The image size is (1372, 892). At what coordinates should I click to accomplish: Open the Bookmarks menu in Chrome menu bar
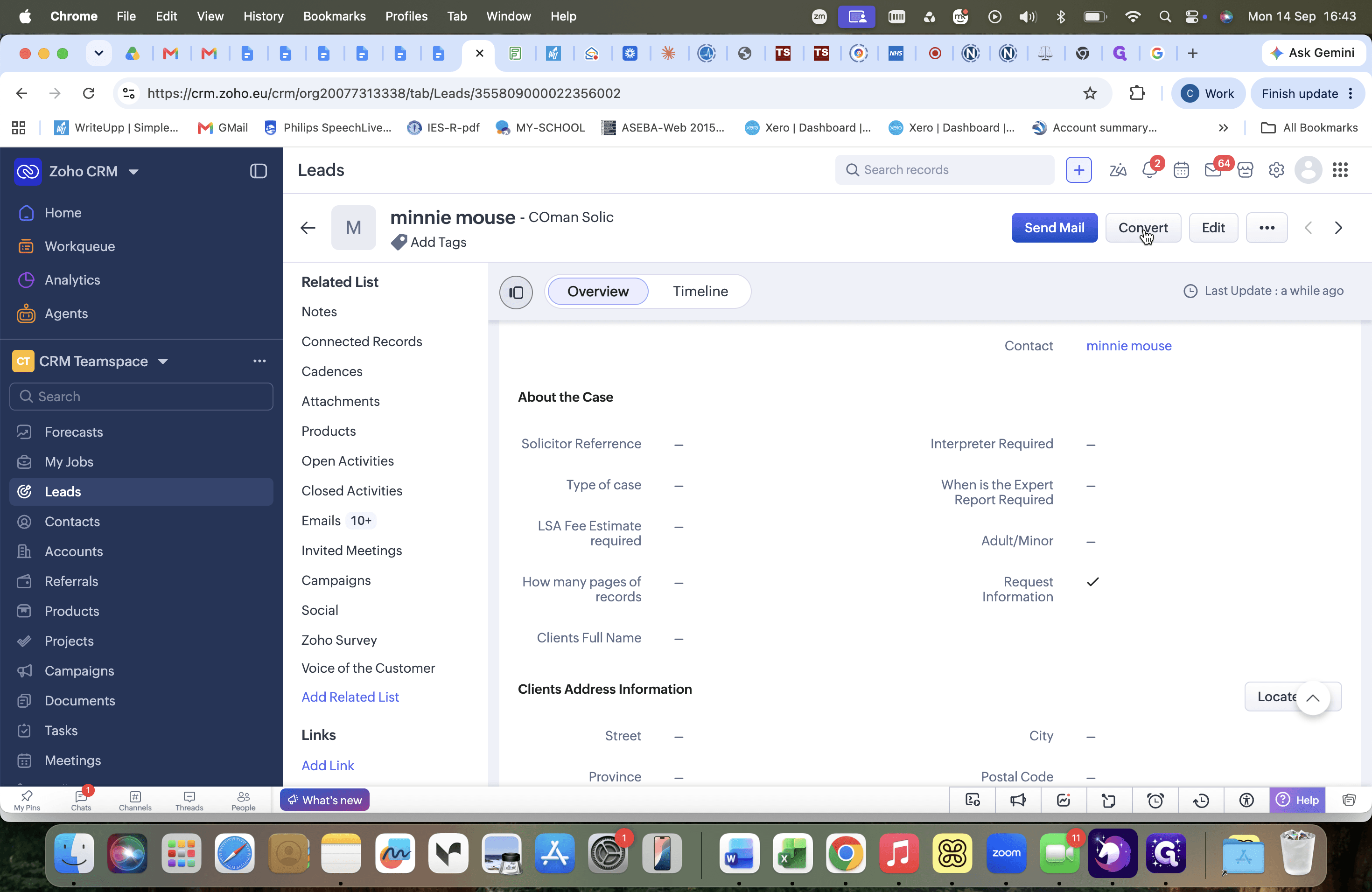click(x=334, y=16)
